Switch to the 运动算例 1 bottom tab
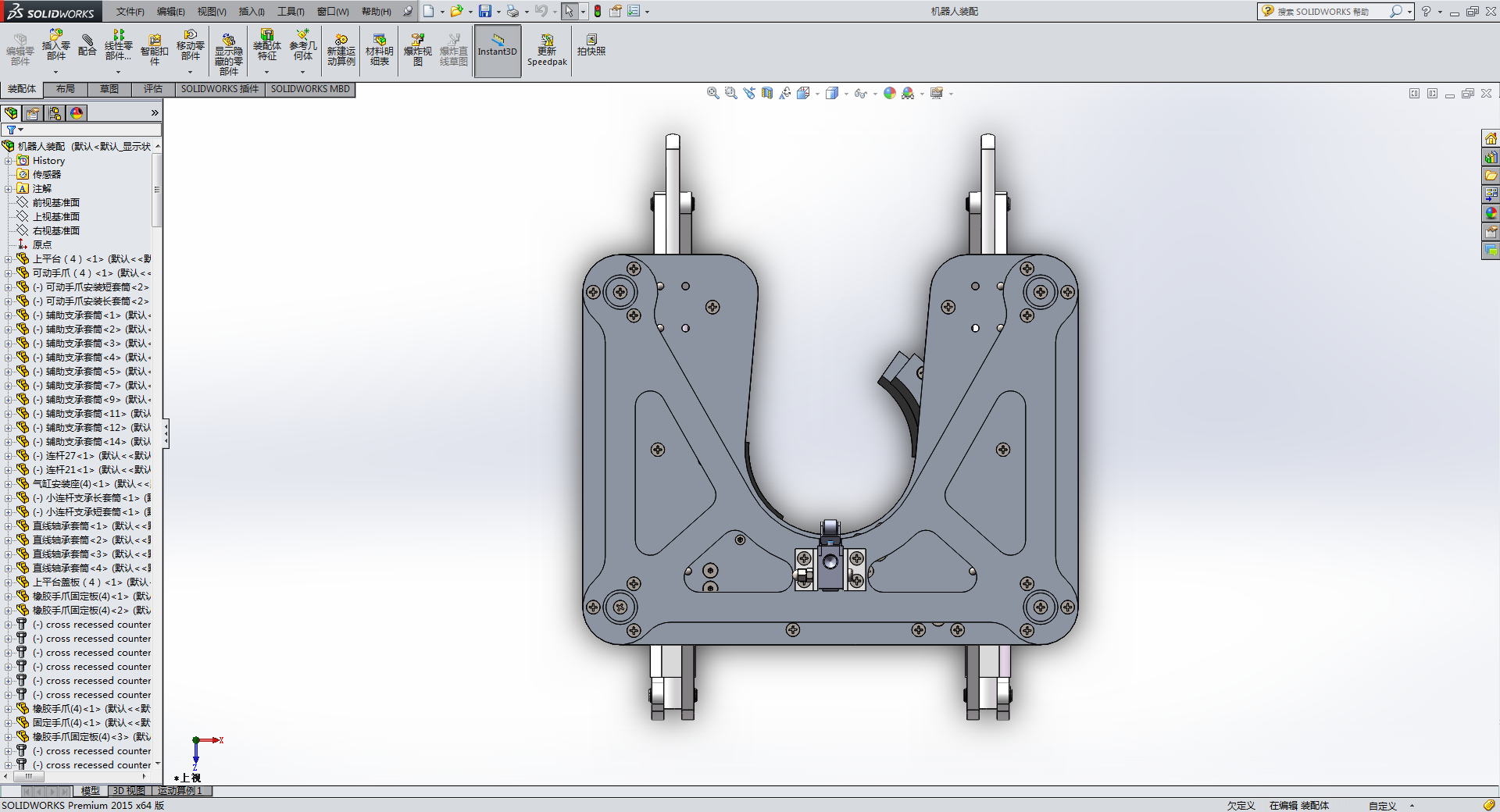This screenshot has height=812, width=1500. click(180, 791)
